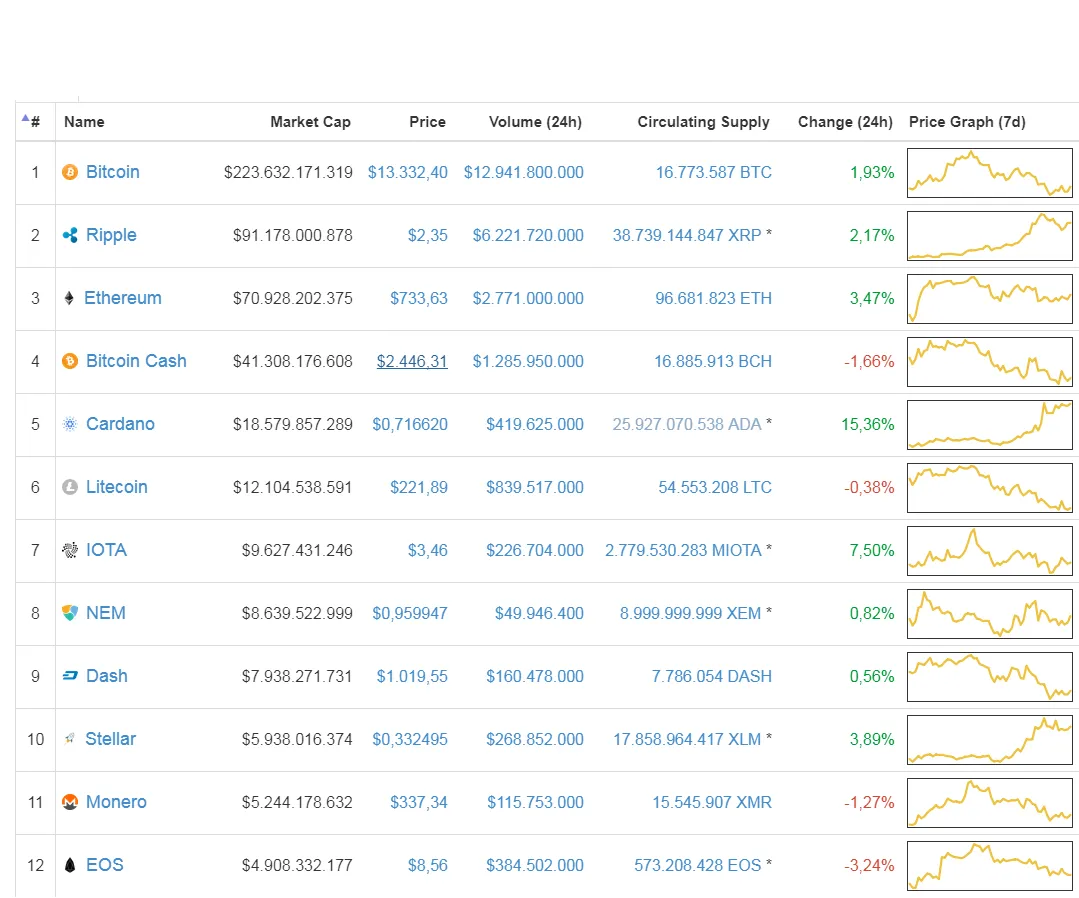
Task: Select Bitcoin market cap $223.632.171.319
Action: [288, 172]
